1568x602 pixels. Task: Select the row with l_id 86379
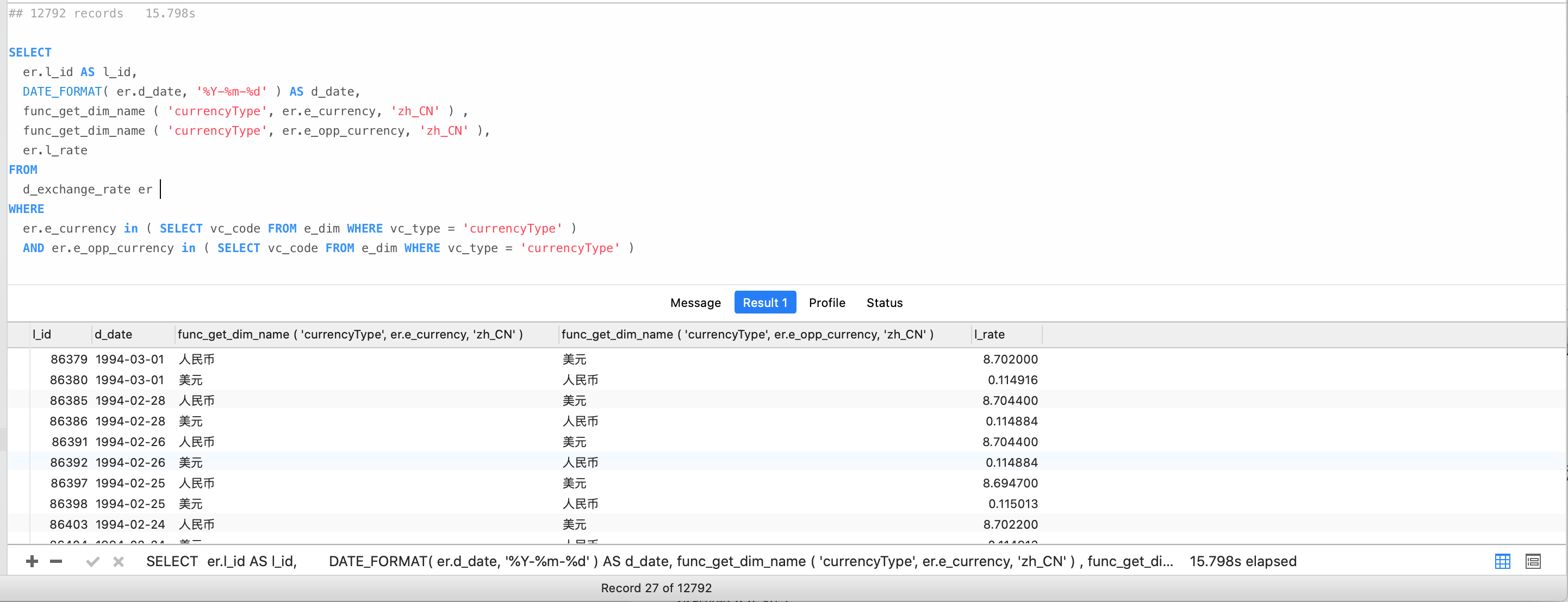69,359
